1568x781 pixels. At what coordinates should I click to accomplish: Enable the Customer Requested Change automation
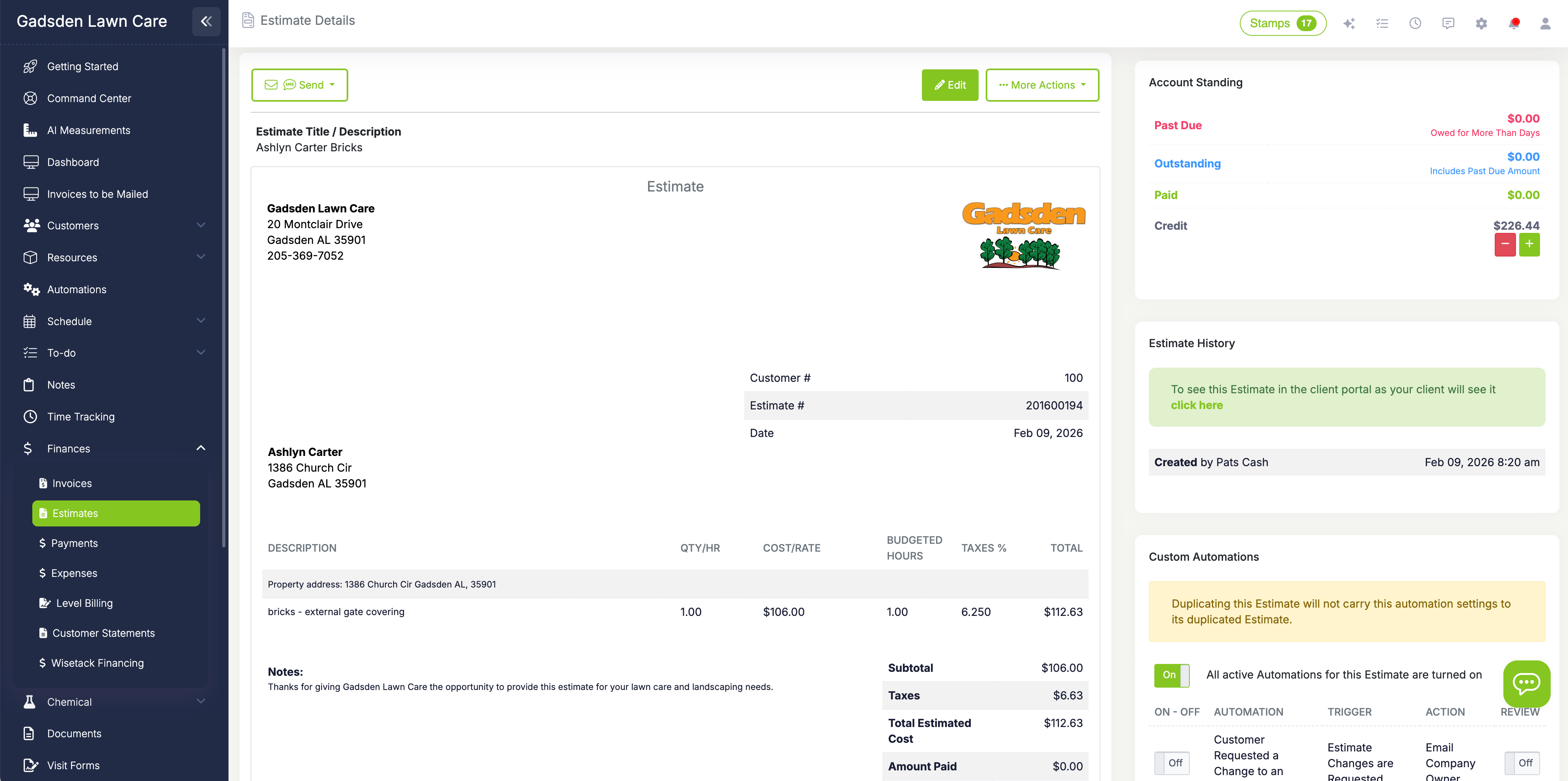coord(1172,763)
